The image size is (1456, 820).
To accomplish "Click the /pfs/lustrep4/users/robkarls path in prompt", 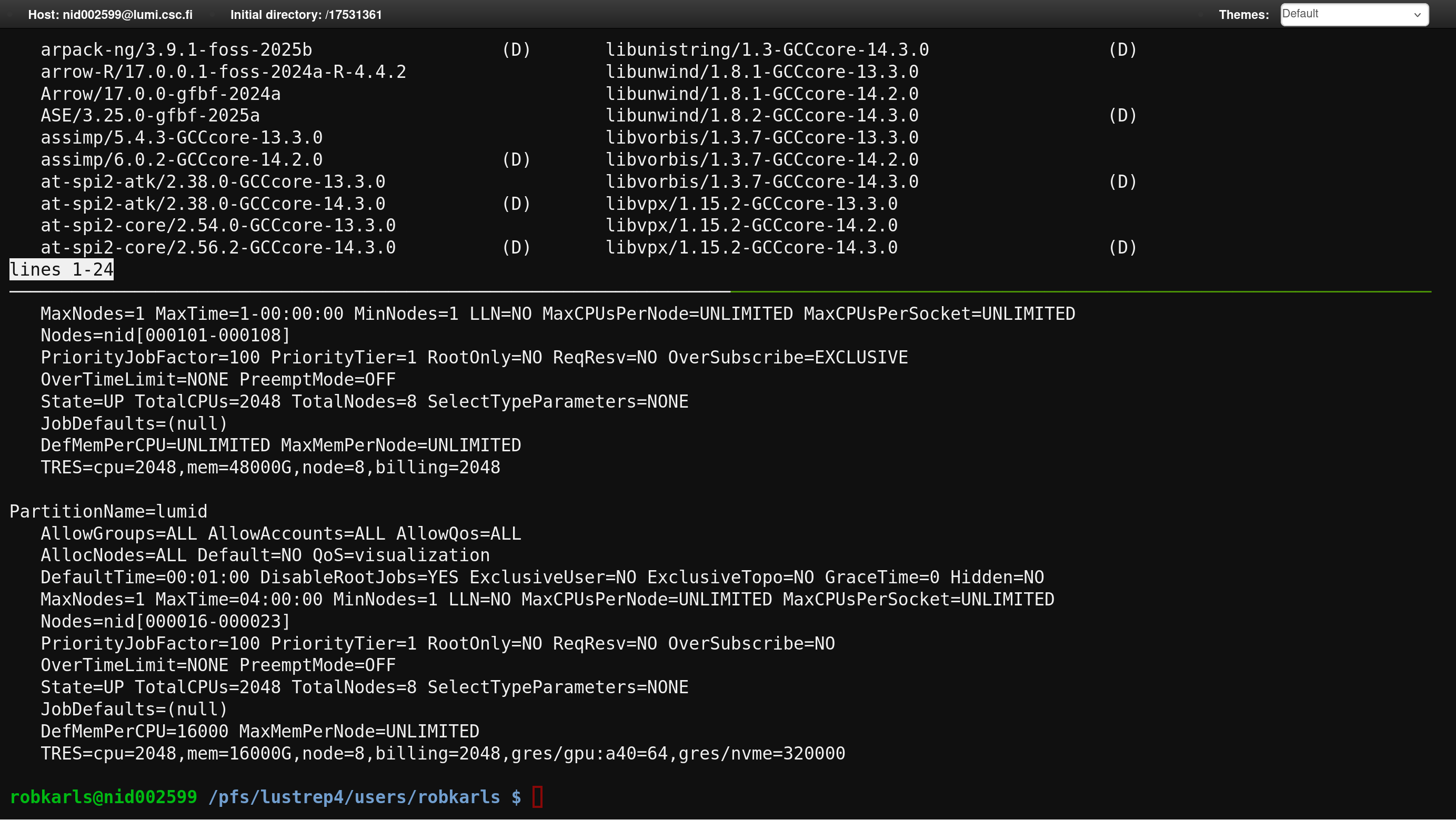I will (354, 797).
